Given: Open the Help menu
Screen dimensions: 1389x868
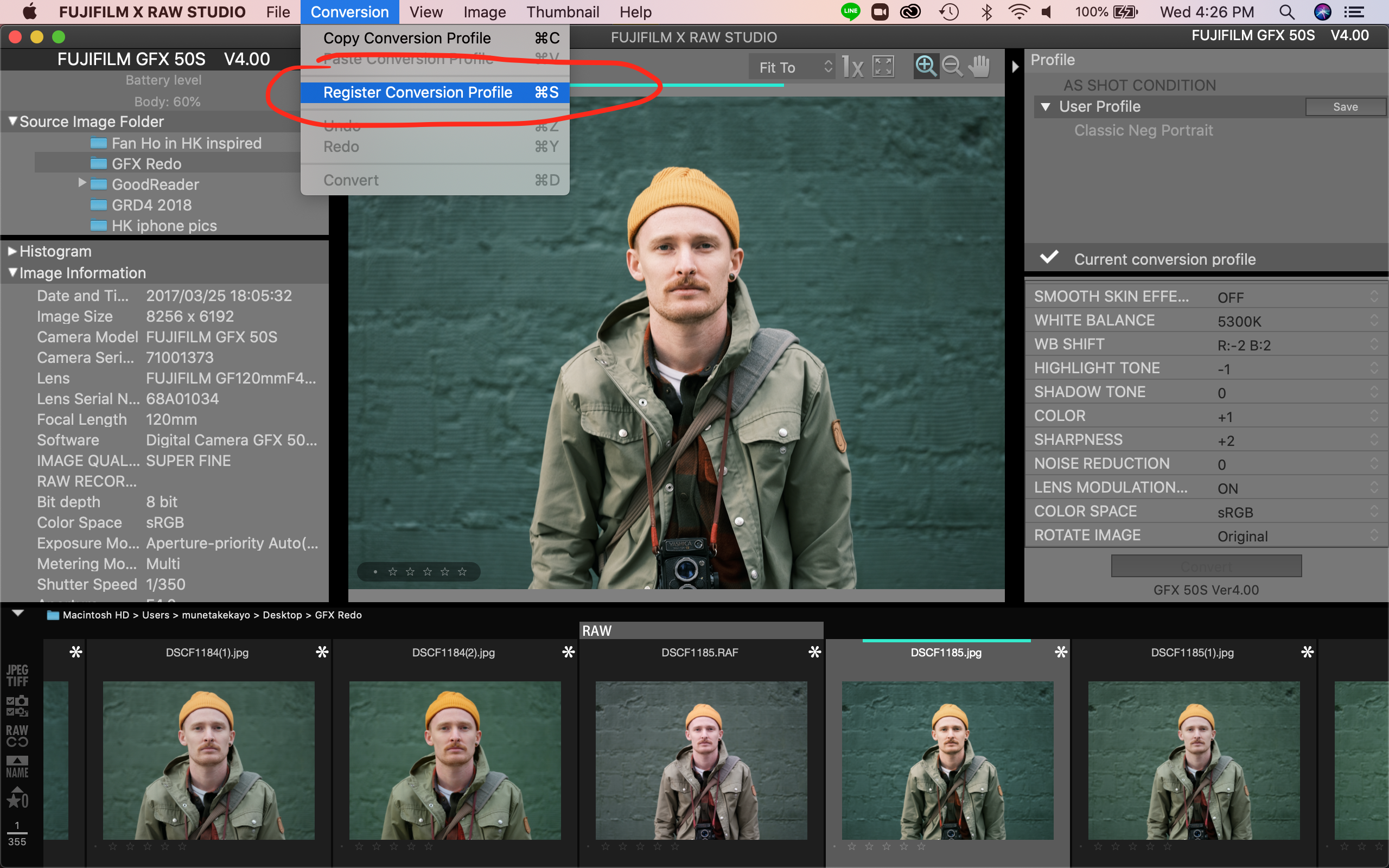Looking at the screenshot, I should coord(635,11).
